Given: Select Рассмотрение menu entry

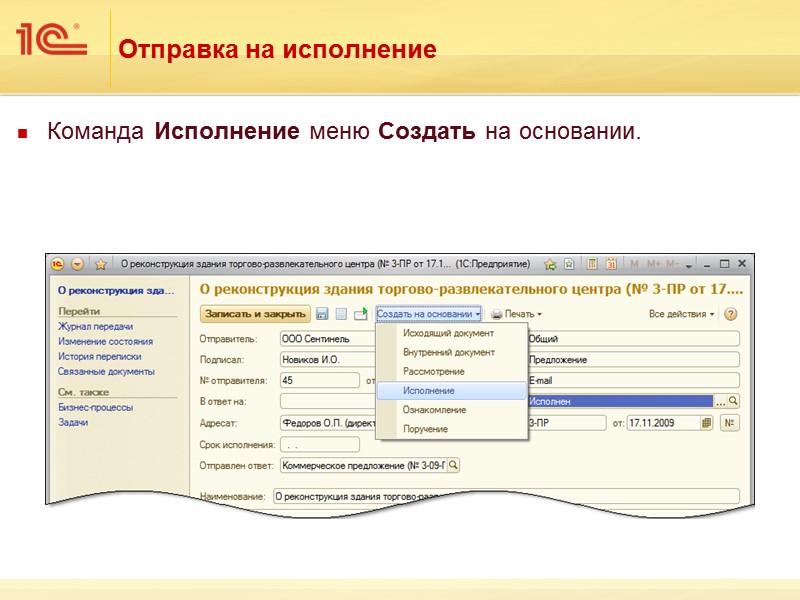Looking at the screenshot, I should tap(434, 371).
